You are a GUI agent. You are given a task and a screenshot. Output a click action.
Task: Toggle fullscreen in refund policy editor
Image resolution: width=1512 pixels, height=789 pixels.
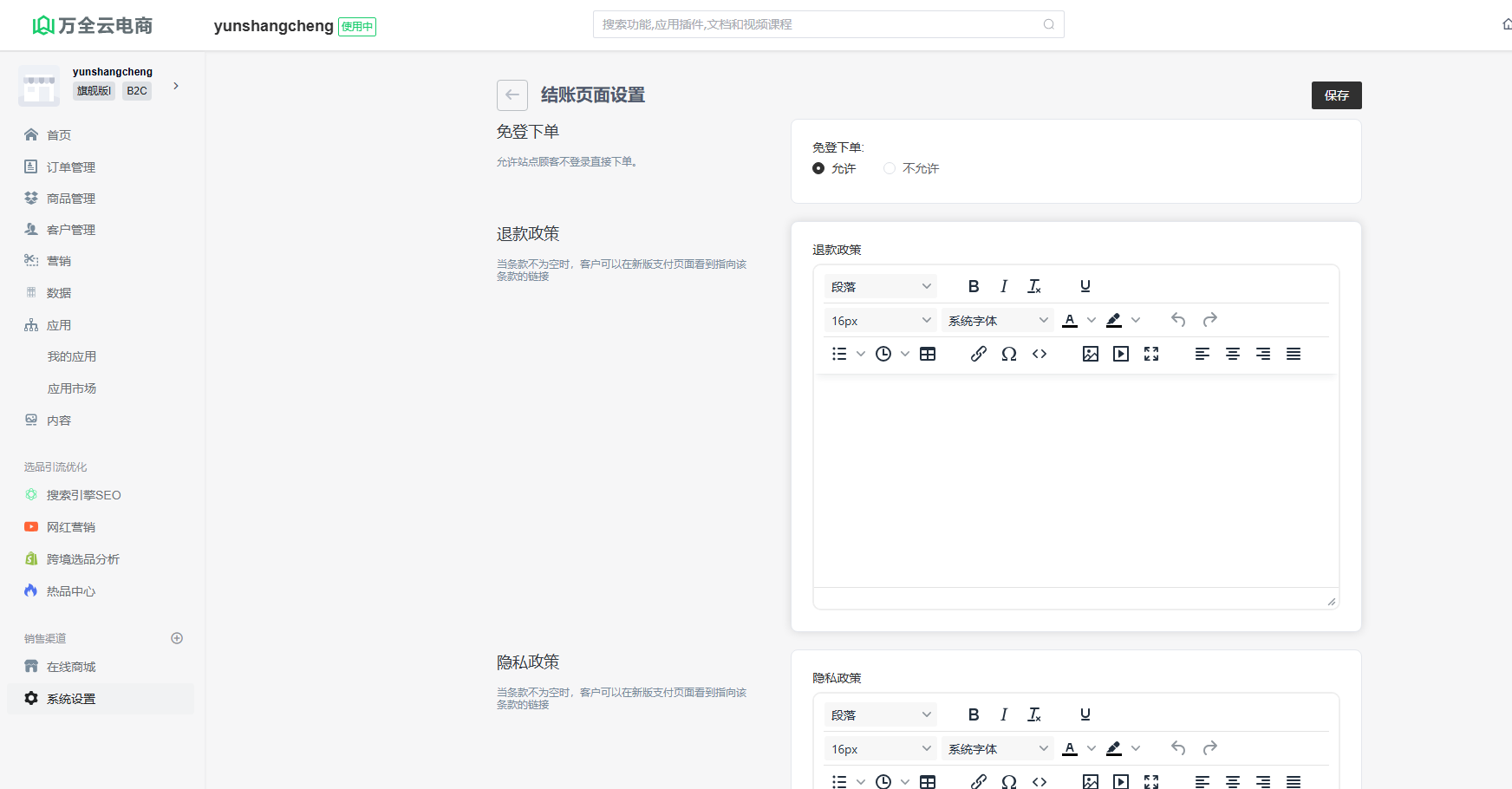click(1151, 354)
